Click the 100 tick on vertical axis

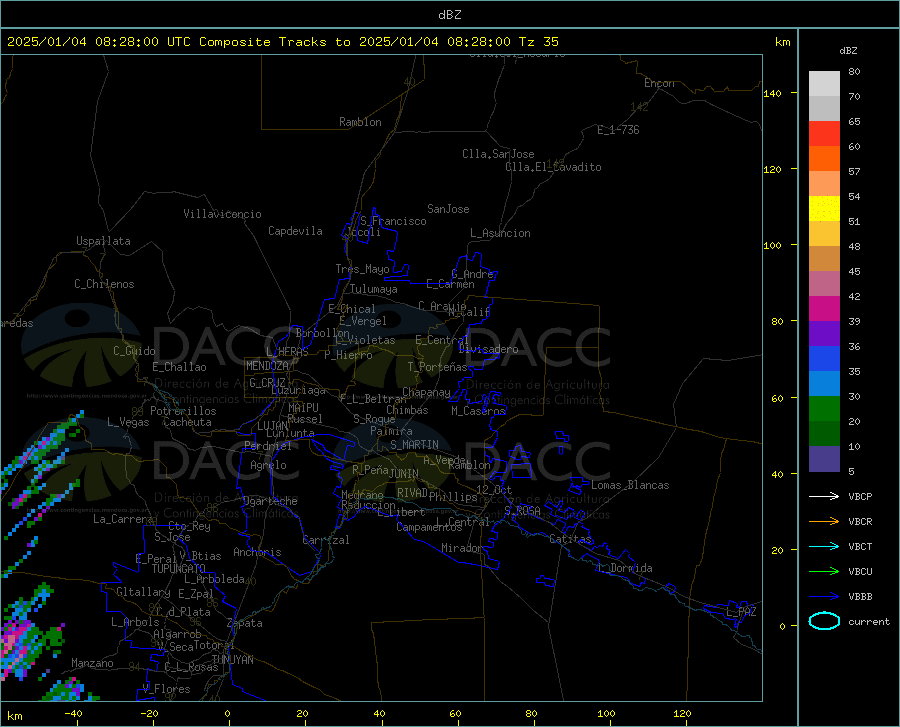tap(773, 245)
